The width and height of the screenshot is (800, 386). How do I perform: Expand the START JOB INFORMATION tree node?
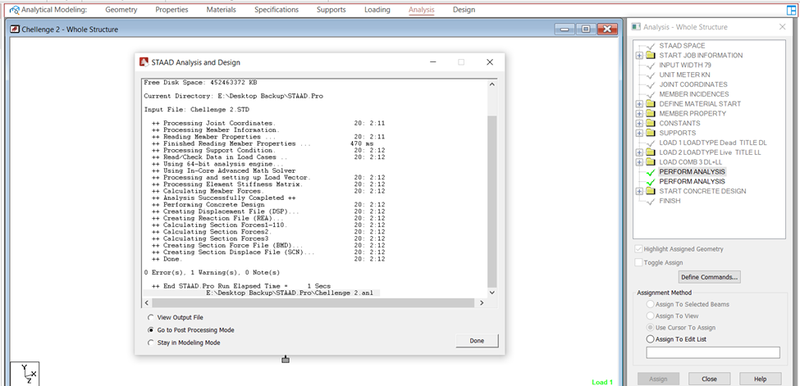coord(639,55)
